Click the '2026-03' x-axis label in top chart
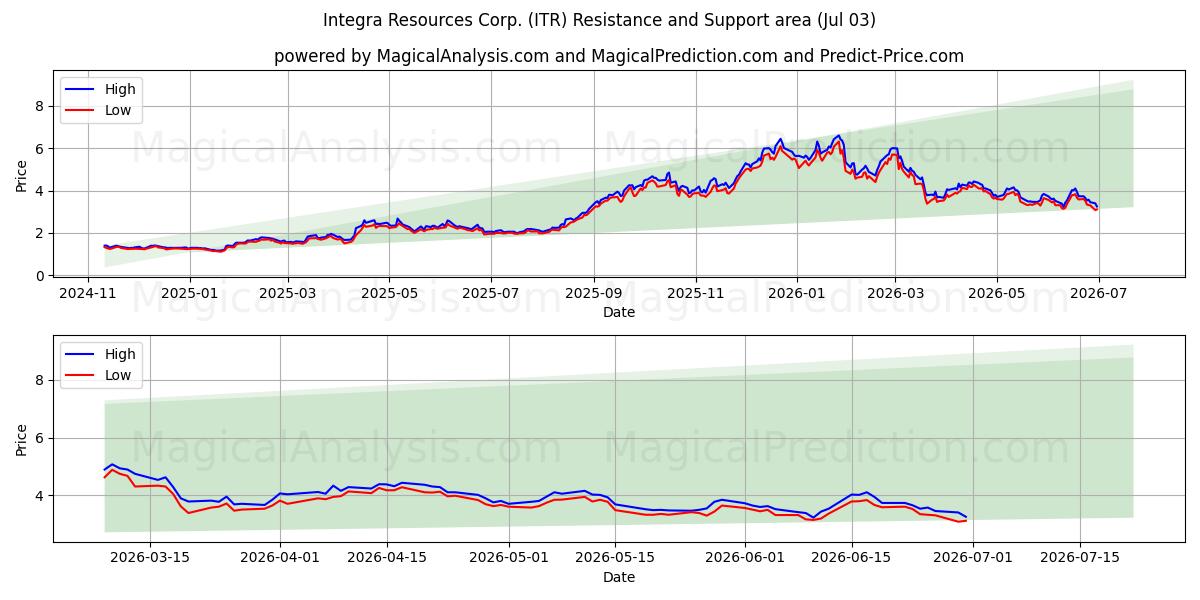The width and height of the screenshot is (1200, 600). 894,294
